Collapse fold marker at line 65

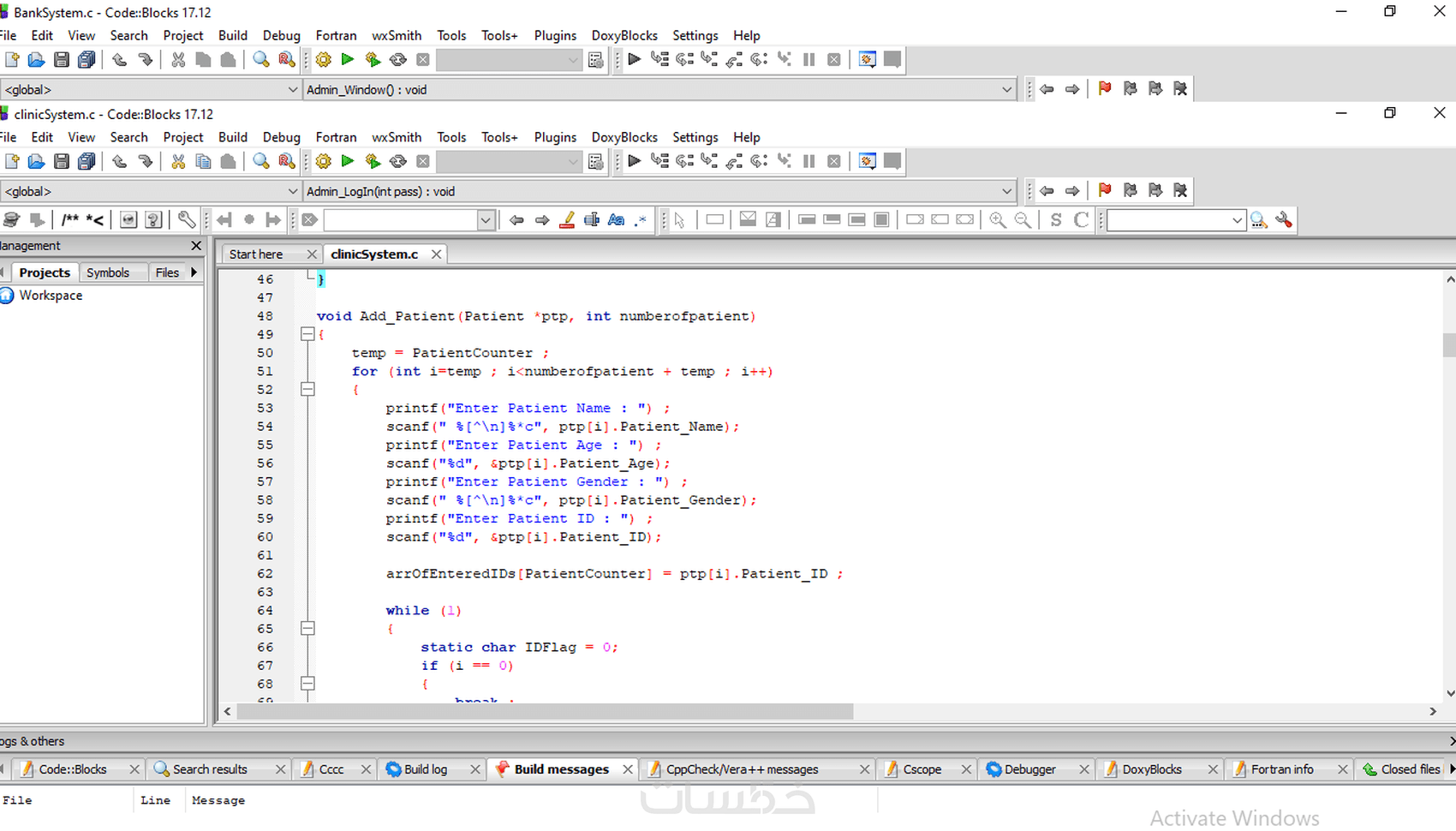pos(307,628)
